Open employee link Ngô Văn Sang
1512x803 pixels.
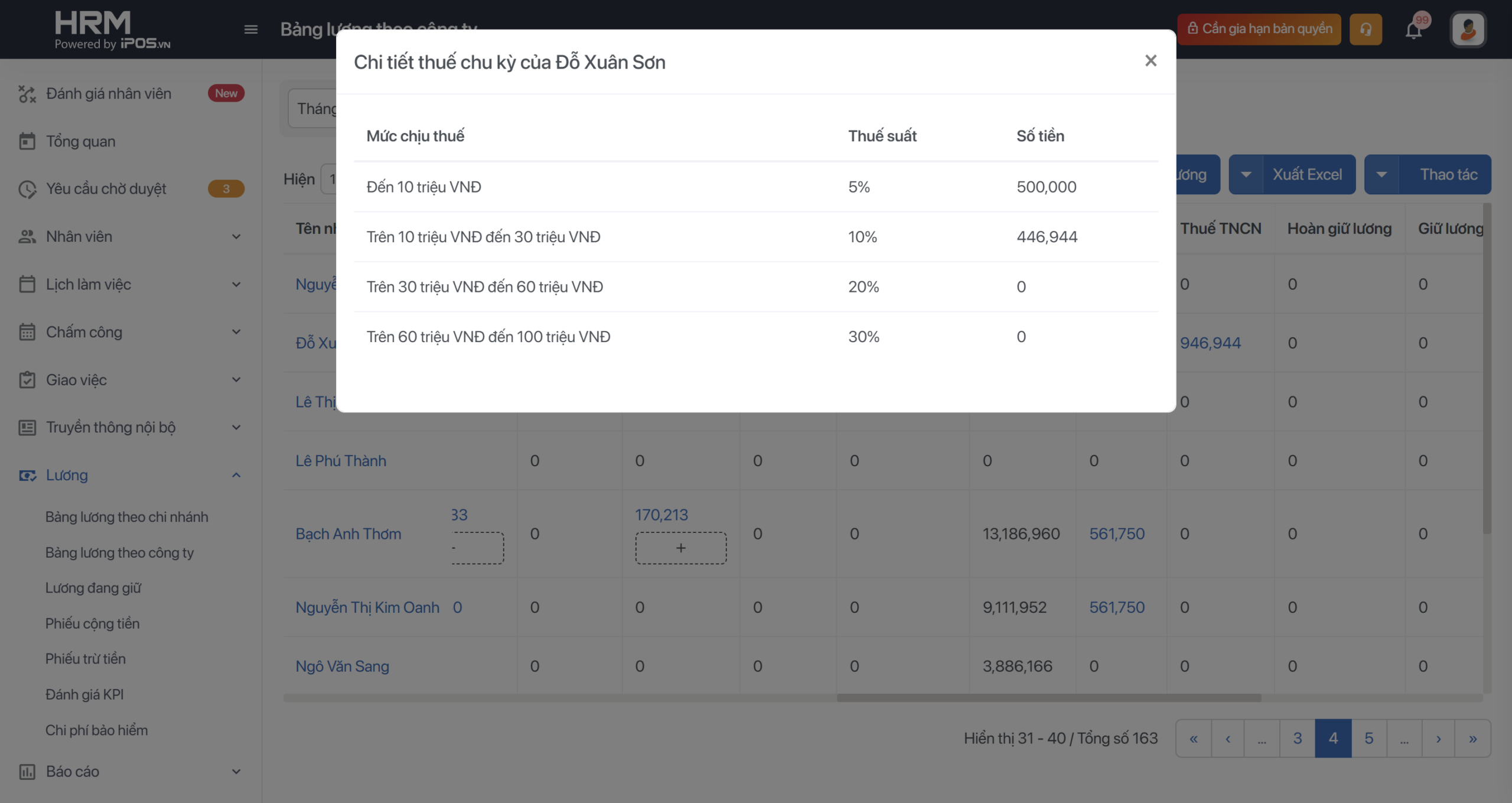[342, 667]
